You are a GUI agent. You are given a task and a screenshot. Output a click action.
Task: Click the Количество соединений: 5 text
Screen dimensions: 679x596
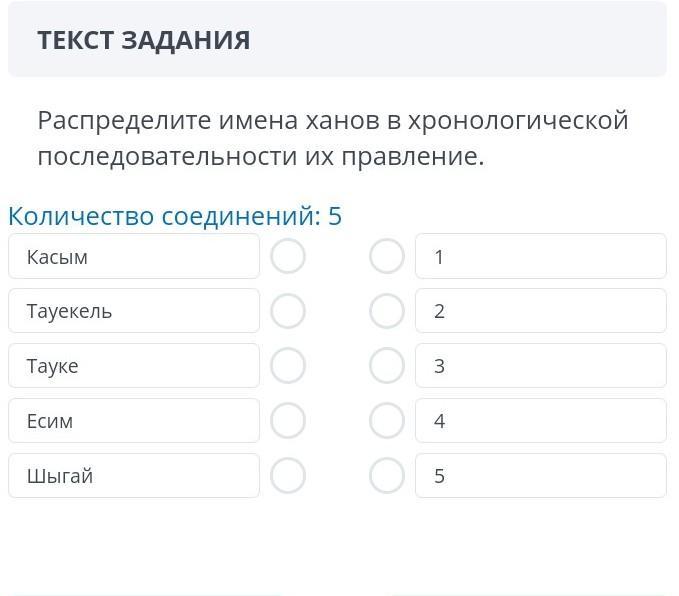click(x=175, y=216)
